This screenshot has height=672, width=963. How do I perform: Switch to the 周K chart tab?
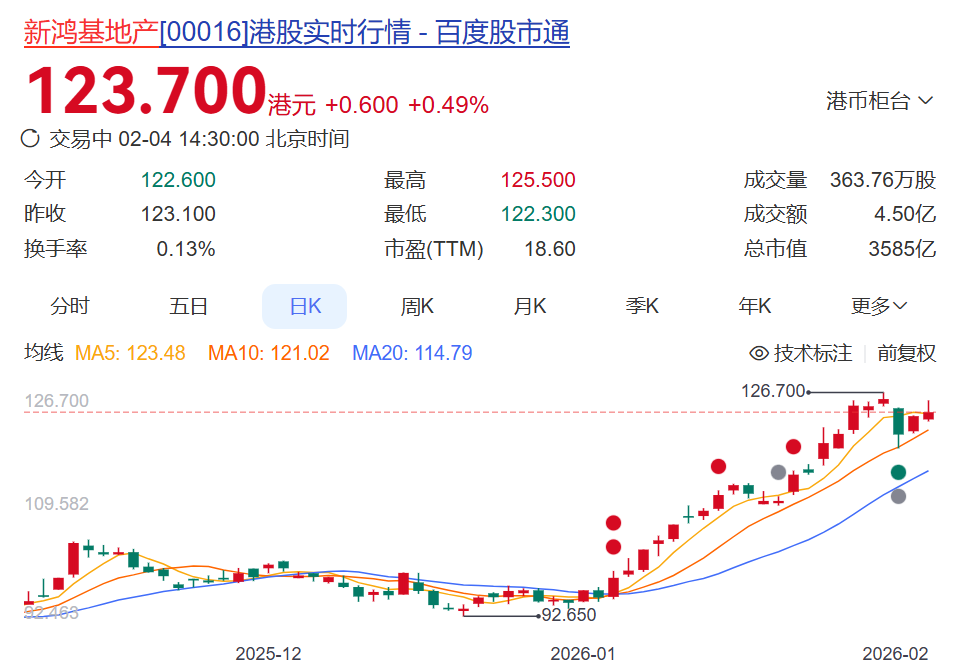417,306
